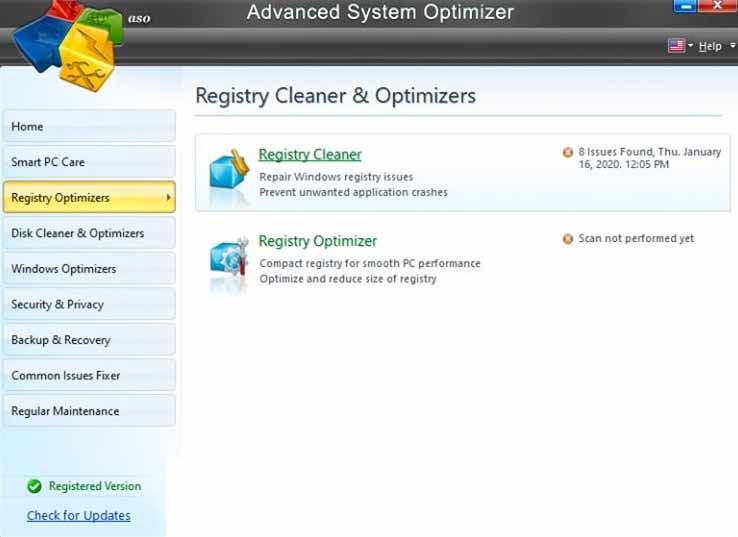Click 'Compact registry for smooth PC performance' text
The height and width of the screenshot is (537, 738).
370,264
